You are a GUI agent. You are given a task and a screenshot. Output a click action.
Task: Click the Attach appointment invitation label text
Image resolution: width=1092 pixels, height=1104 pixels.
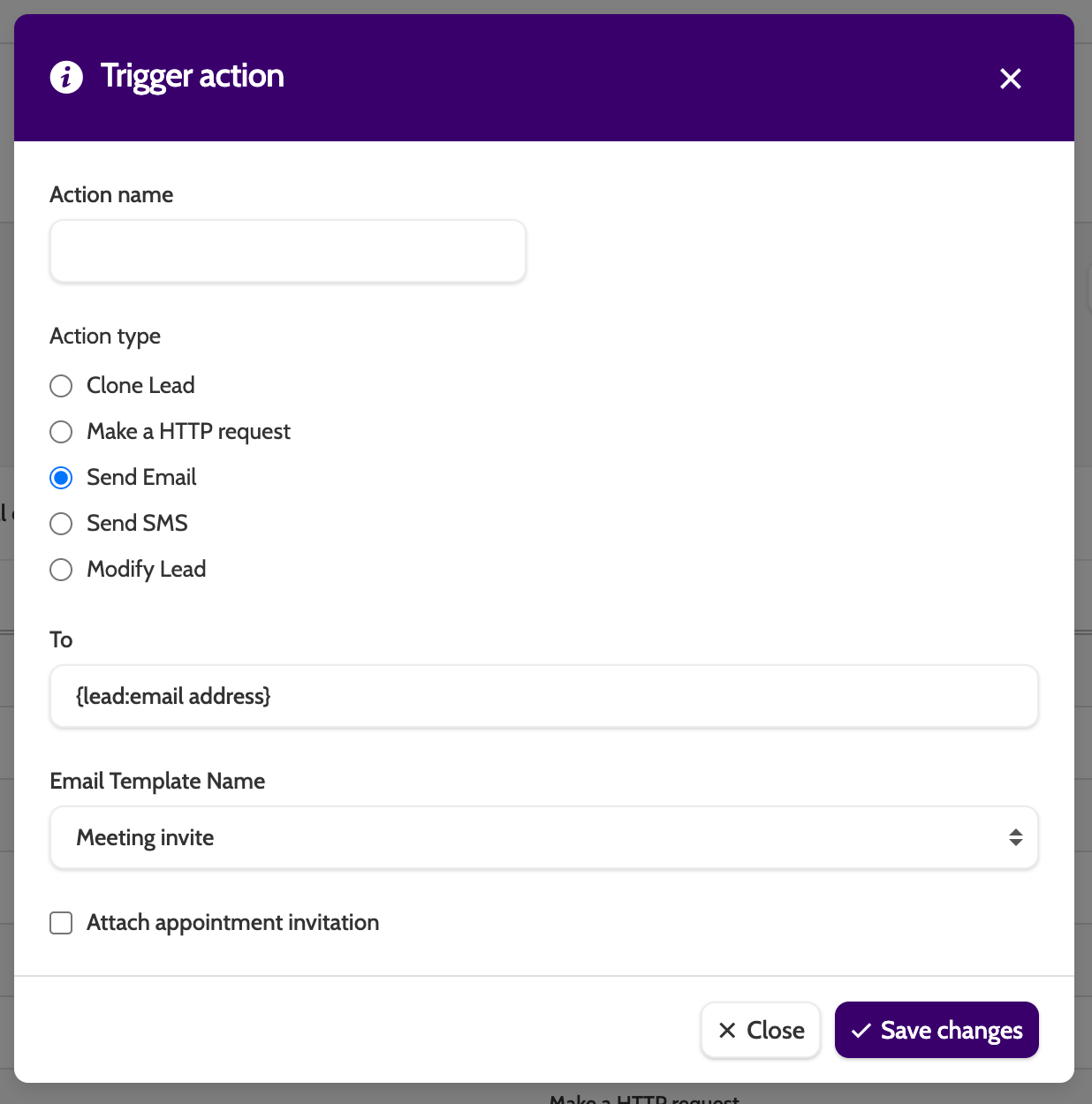pos(232,923)
